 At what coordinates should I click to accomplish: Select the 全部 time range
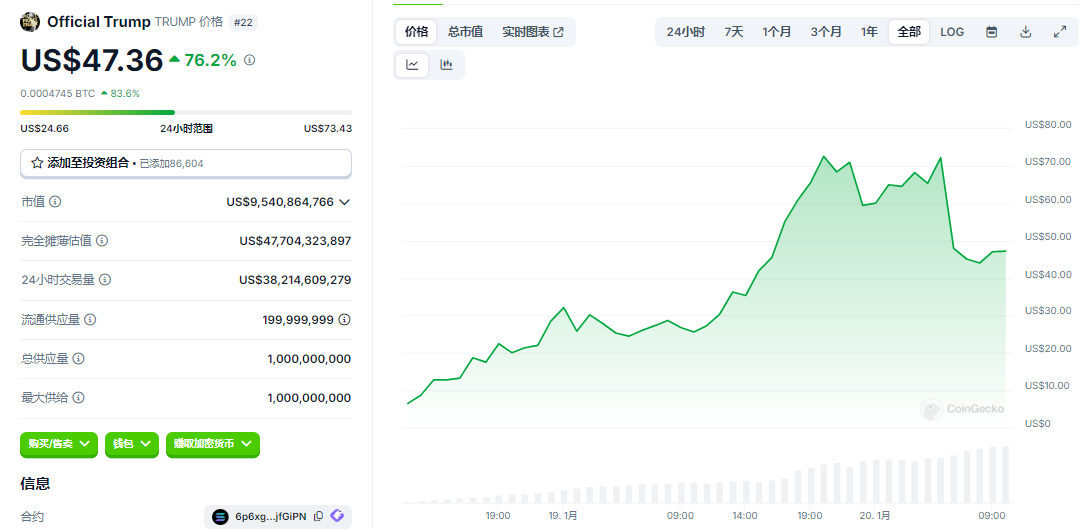pos(909,32)
